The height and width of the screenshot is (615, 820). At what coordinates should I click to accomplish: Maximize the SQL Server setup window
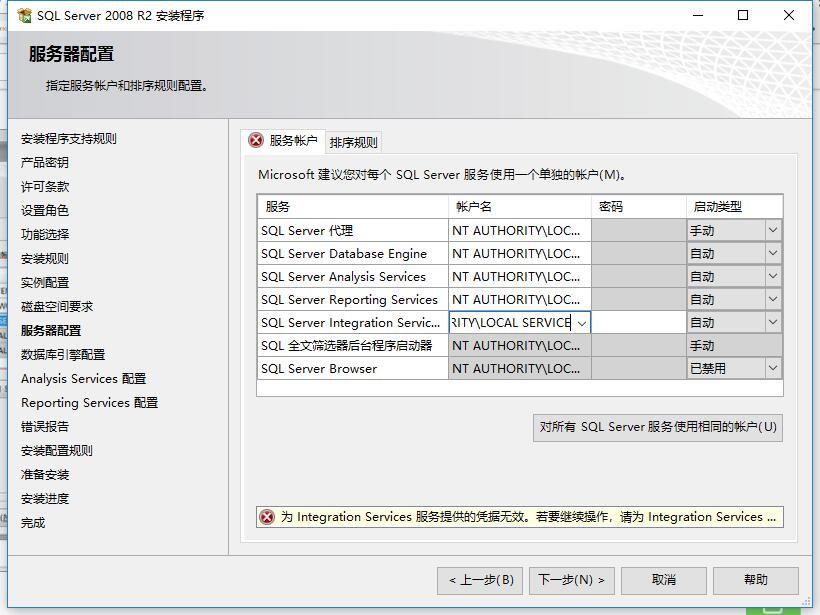[x=743, y=15]
